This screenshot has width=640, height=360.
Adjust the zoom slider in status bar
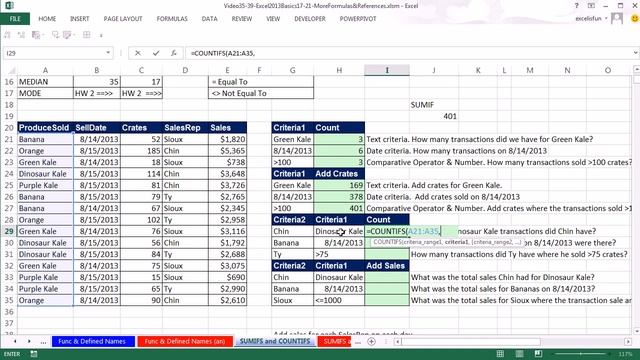pos(580,354)
